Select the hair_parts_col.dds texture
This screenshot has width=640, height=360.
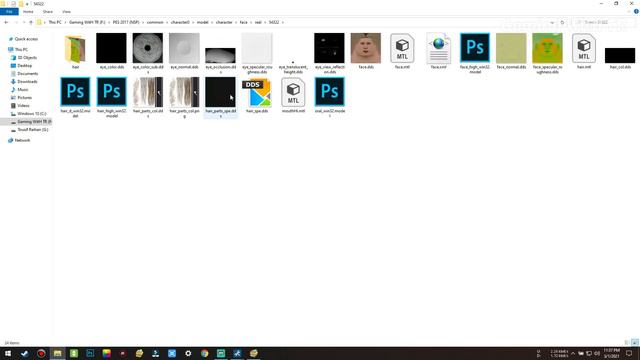point(148,97)
